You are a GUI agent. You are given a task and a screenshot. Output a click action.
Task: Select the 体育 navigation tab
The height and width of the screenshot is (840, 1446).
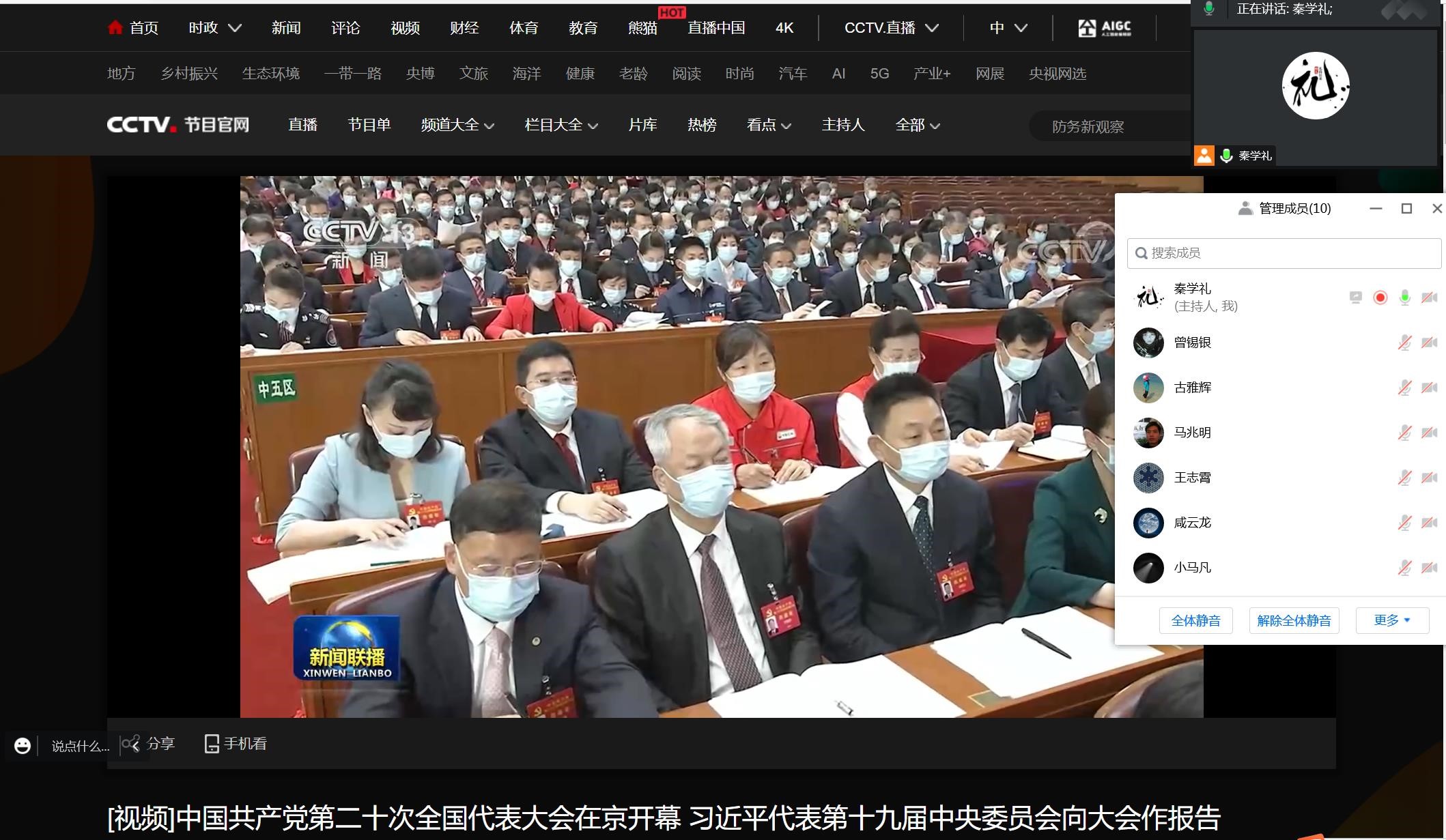click(523, 28)
